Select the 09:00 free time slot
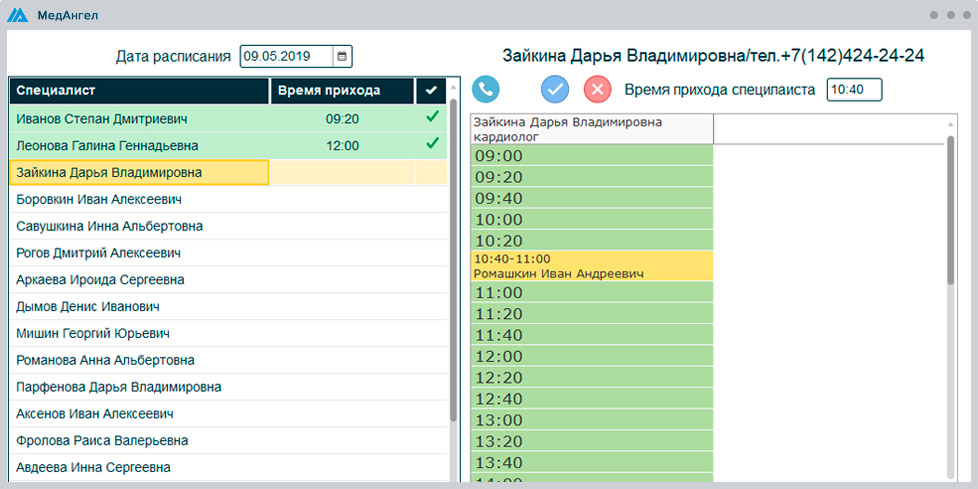978x489 pixels. [x=591, y=156]
